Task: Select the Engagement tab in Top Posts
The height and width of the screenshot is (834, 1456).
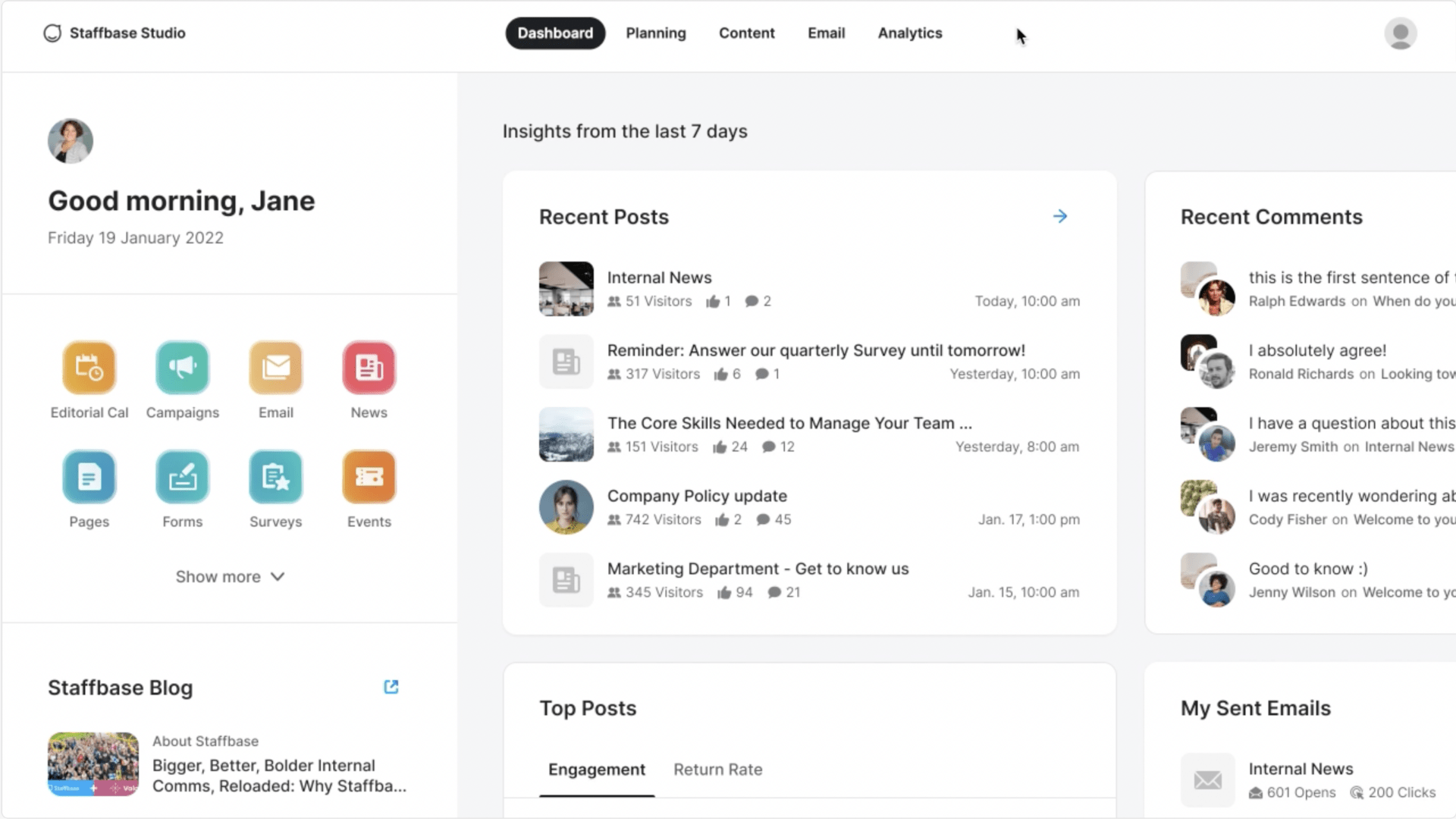Action: (x=597, y=769)
